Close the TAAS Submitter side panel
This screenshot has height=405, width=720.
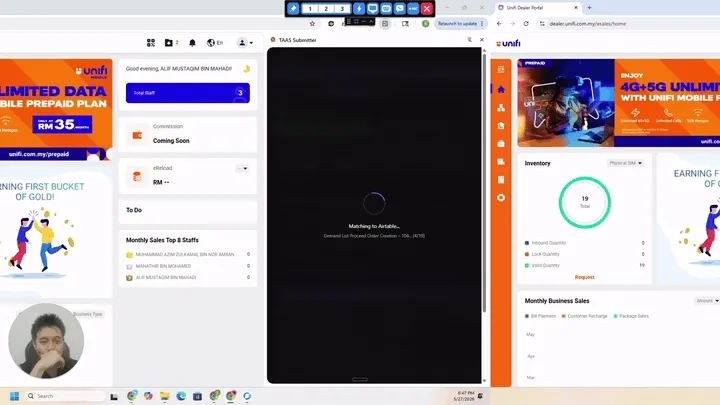482,40
